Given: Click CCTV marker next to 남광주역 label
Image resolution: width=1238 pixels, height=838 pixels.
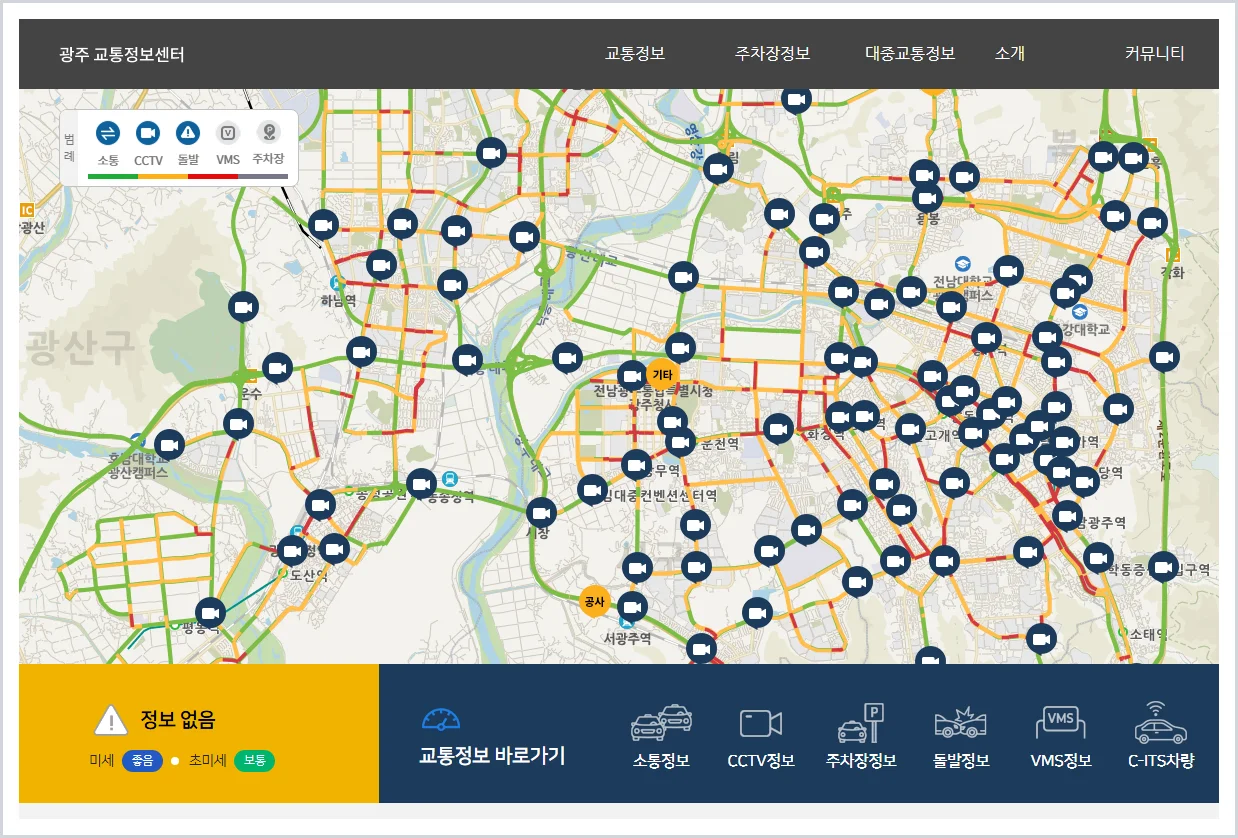Looking at the screenshot, I should [x=1067, y=516].
